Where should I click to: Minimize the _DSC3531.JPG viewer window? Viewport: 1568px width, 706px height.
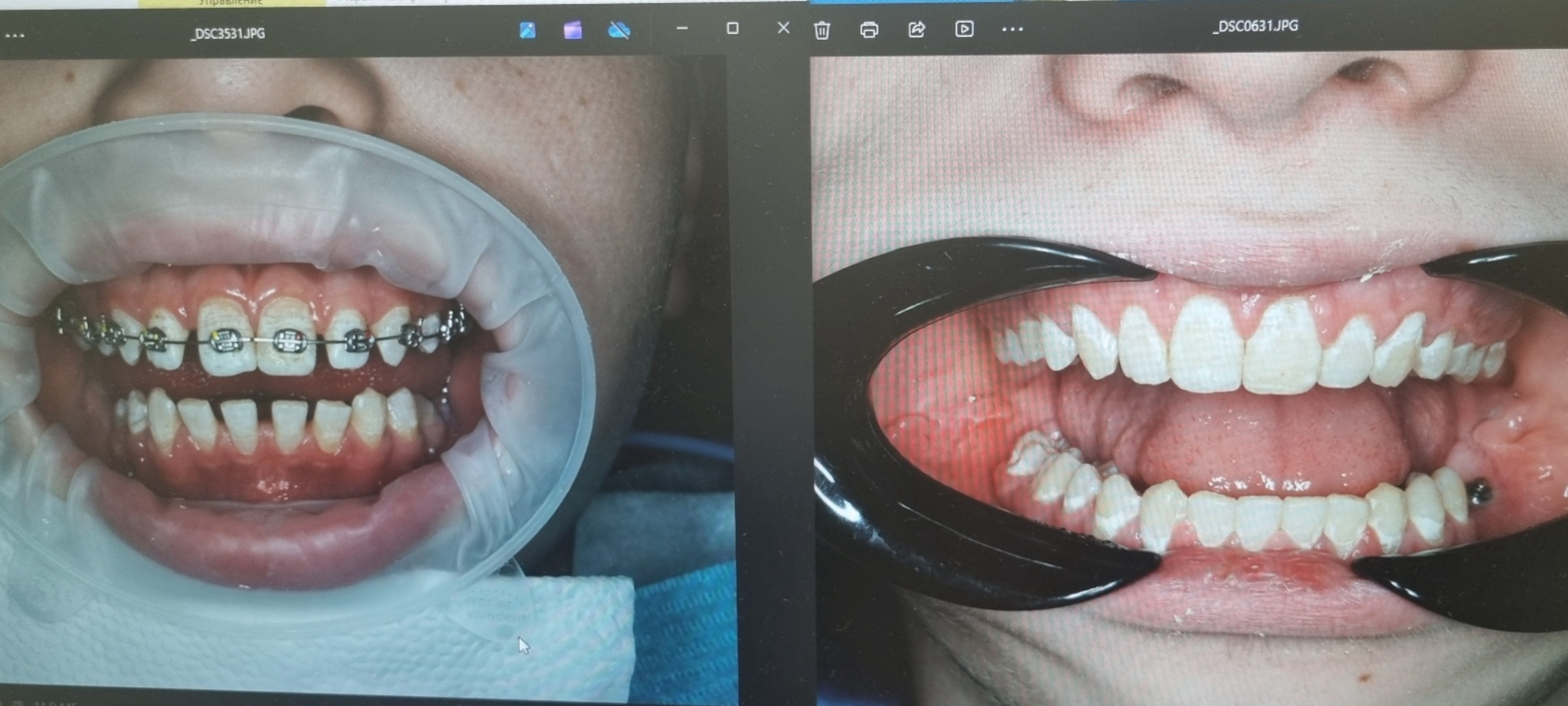682,28
